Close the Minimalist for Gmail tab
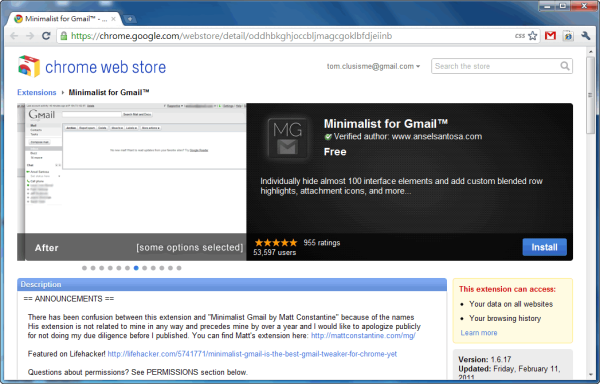Screen dimensions: 600x384 click(114, 19)
